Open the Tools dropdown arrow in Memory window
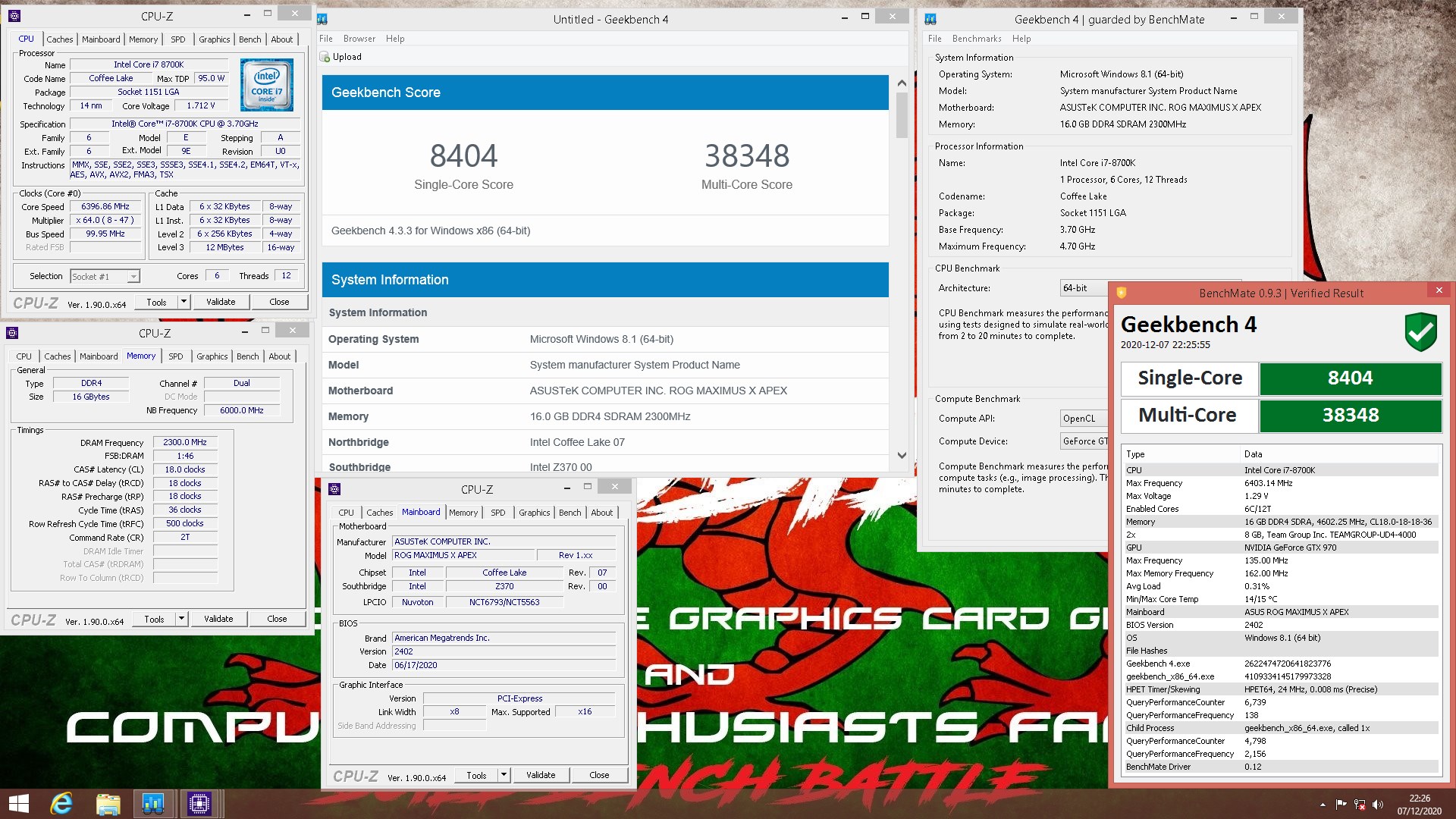The image size is (1456, 819). [180, 619]
